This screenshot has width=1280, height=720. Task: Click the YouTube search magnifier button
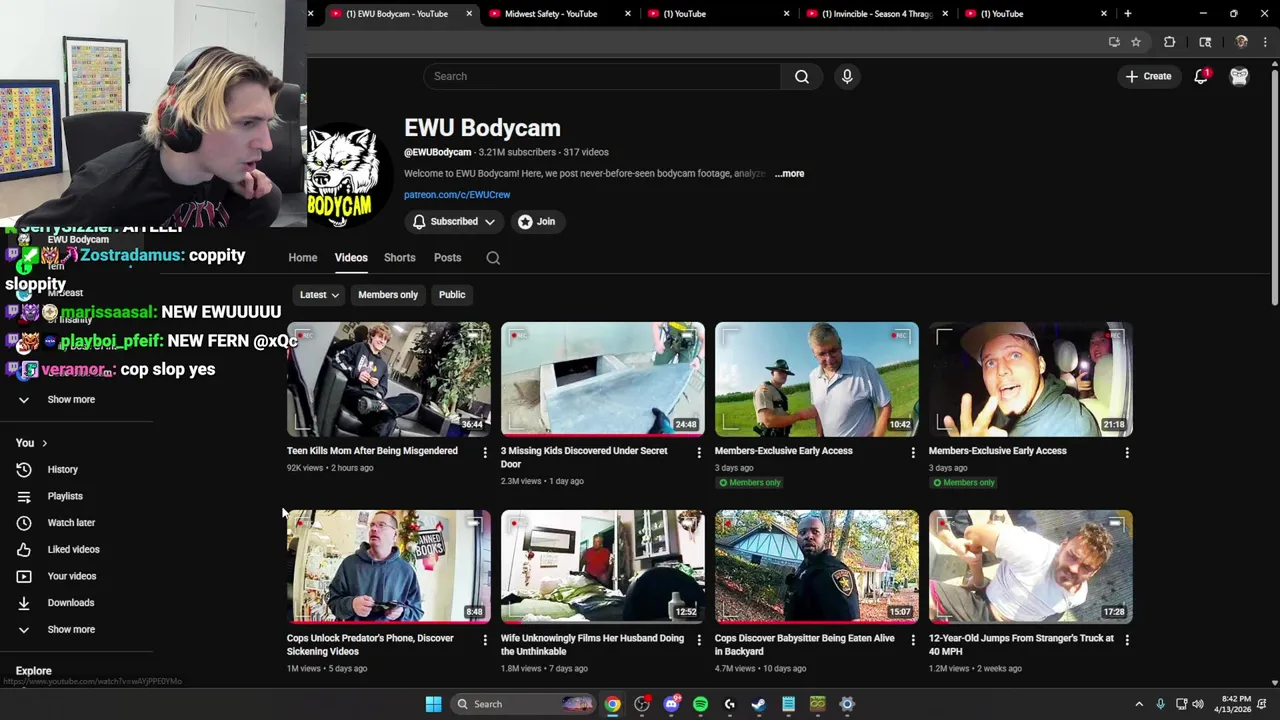coord(801,76)
